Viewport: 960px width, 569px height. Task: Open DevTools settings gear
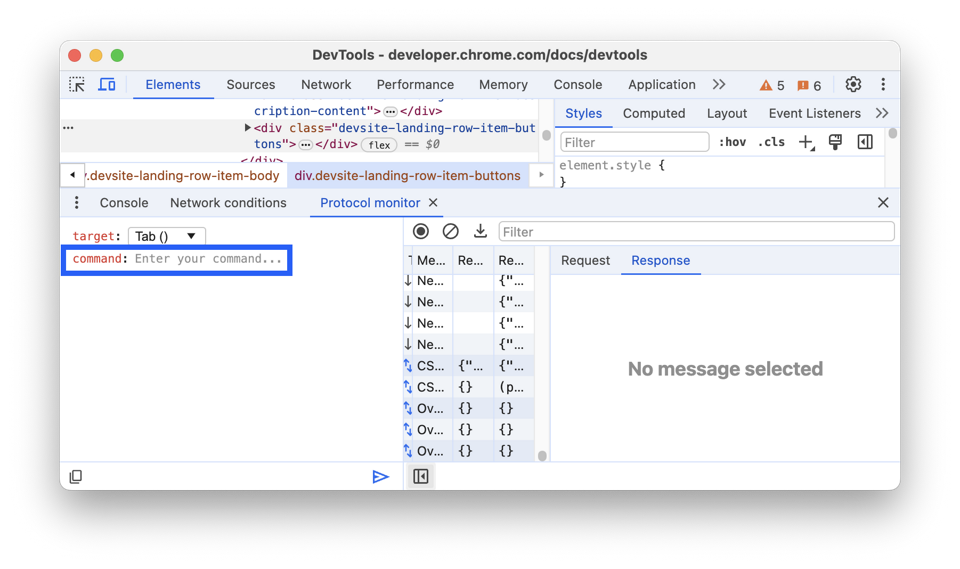[853, 85]
